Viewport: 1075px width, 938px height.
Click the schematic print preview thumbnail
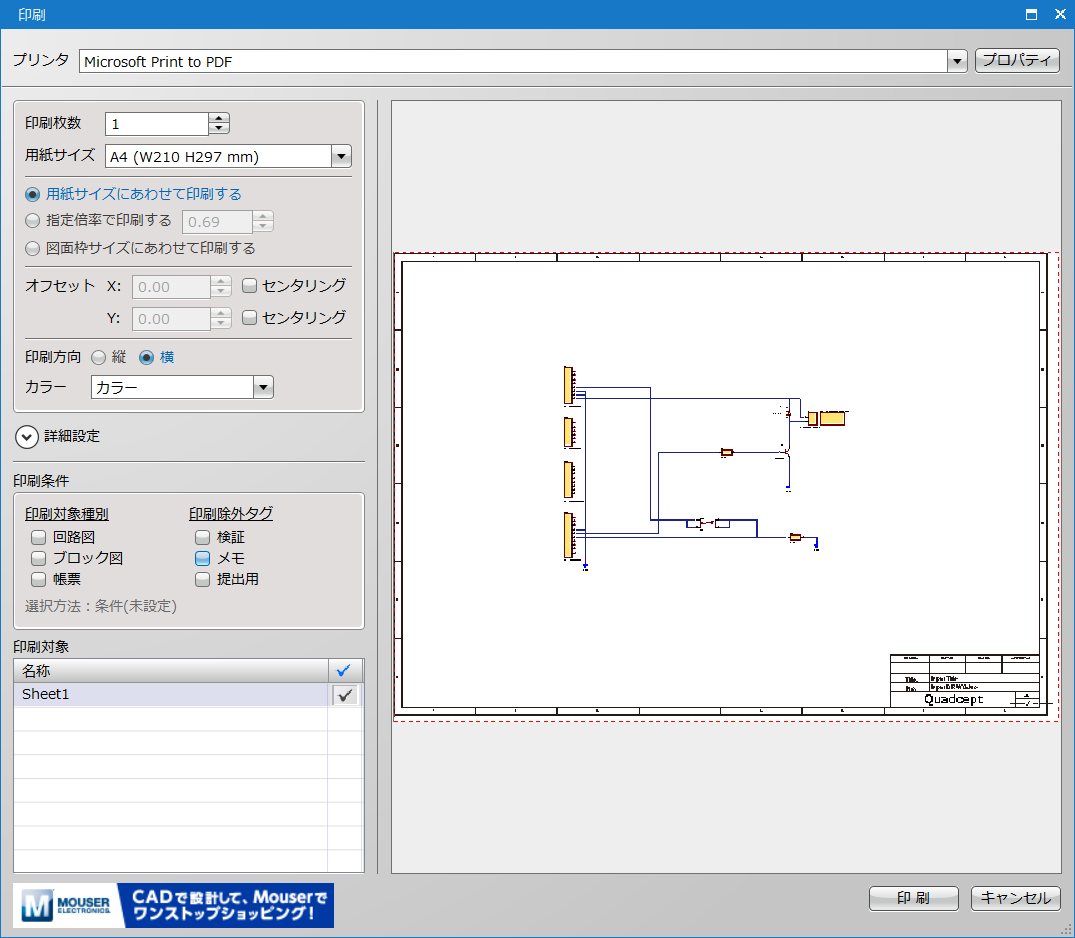(x=724, y=485)
